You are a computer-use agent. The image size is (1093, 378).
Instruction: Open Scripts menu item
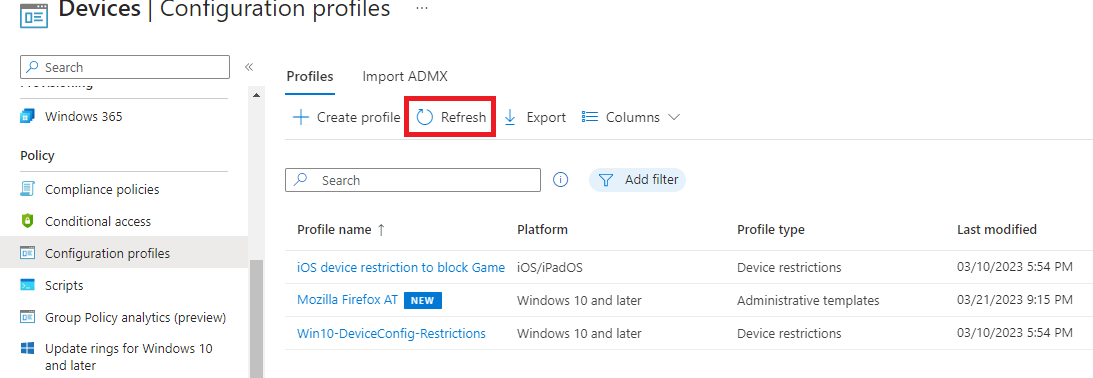click(64, 285)
